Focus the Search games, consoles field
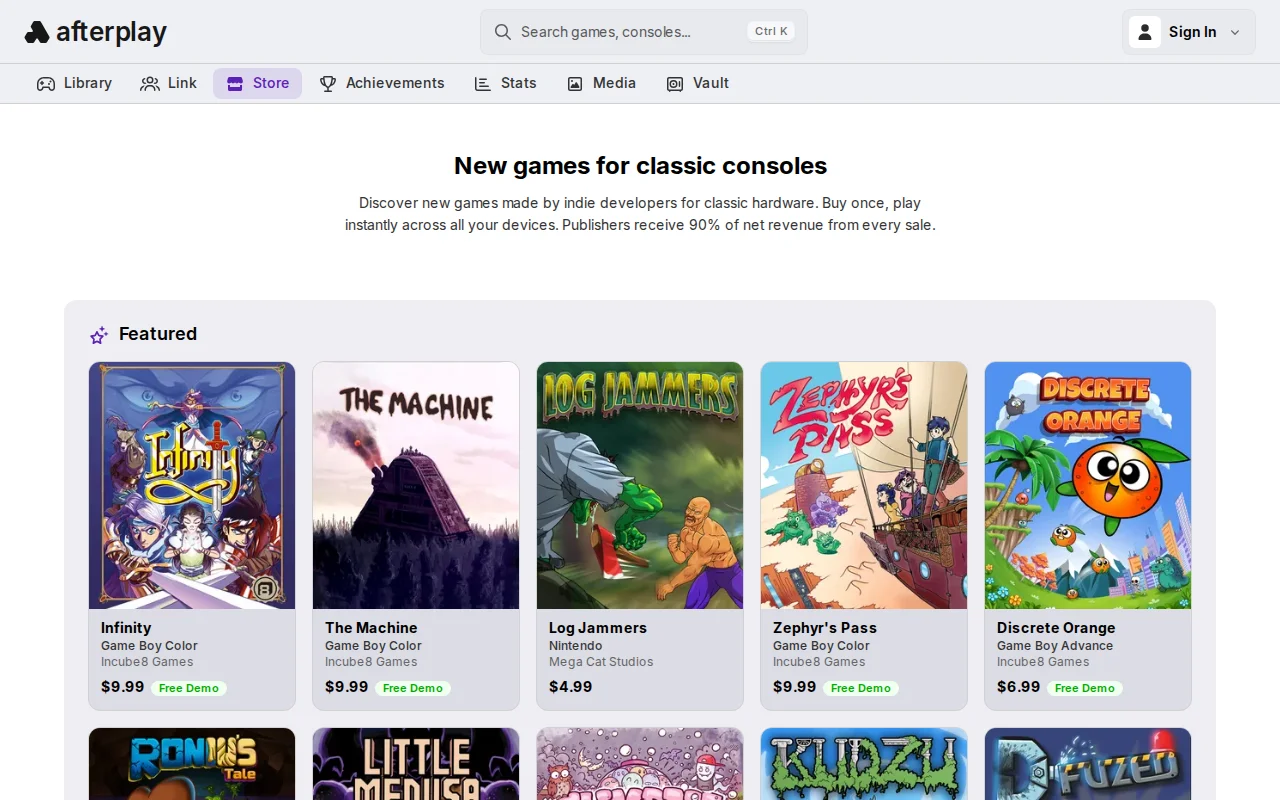1280x800 pixels. pos(644,32)
